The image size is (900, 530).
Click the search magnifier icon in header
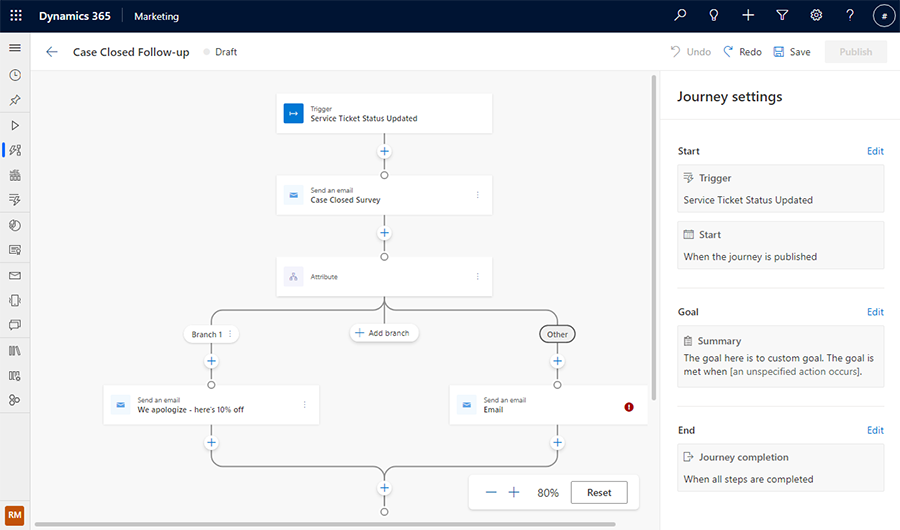click(681, 15)
